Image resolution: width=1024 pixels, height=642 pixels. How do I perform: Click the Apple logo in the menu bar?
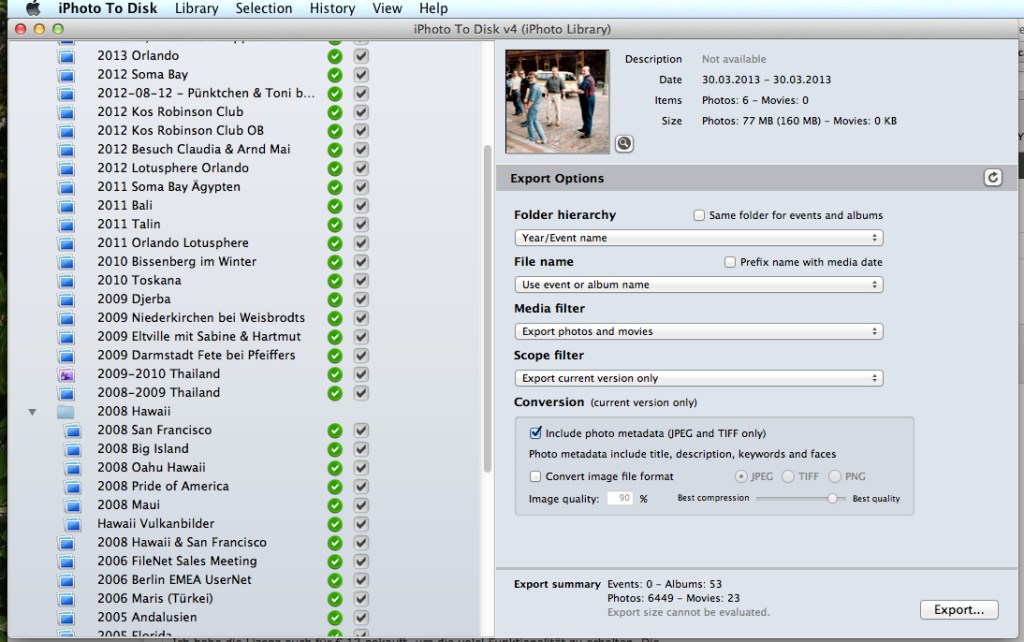pyautogui.click(x=32, y=9)
